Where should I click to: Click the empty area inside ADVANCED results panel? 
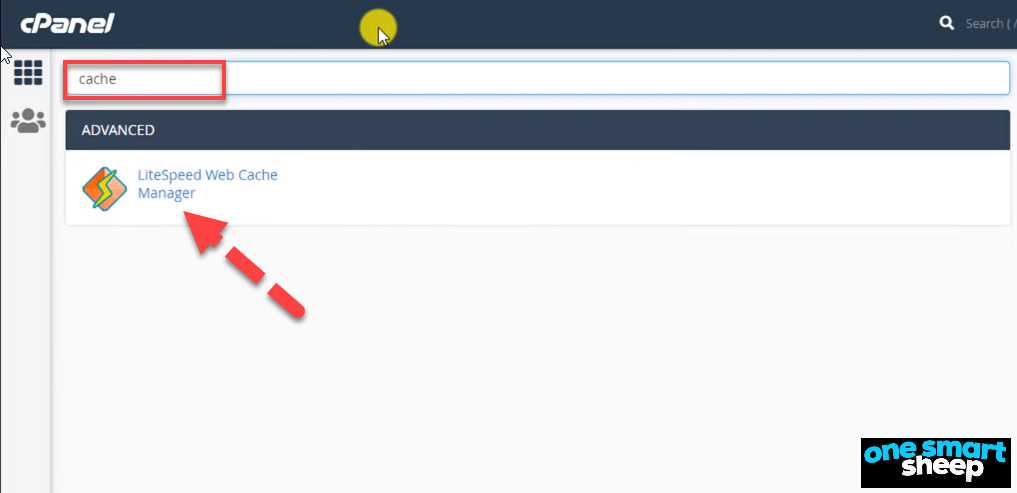pyautogui.click(x=642, y=188)
